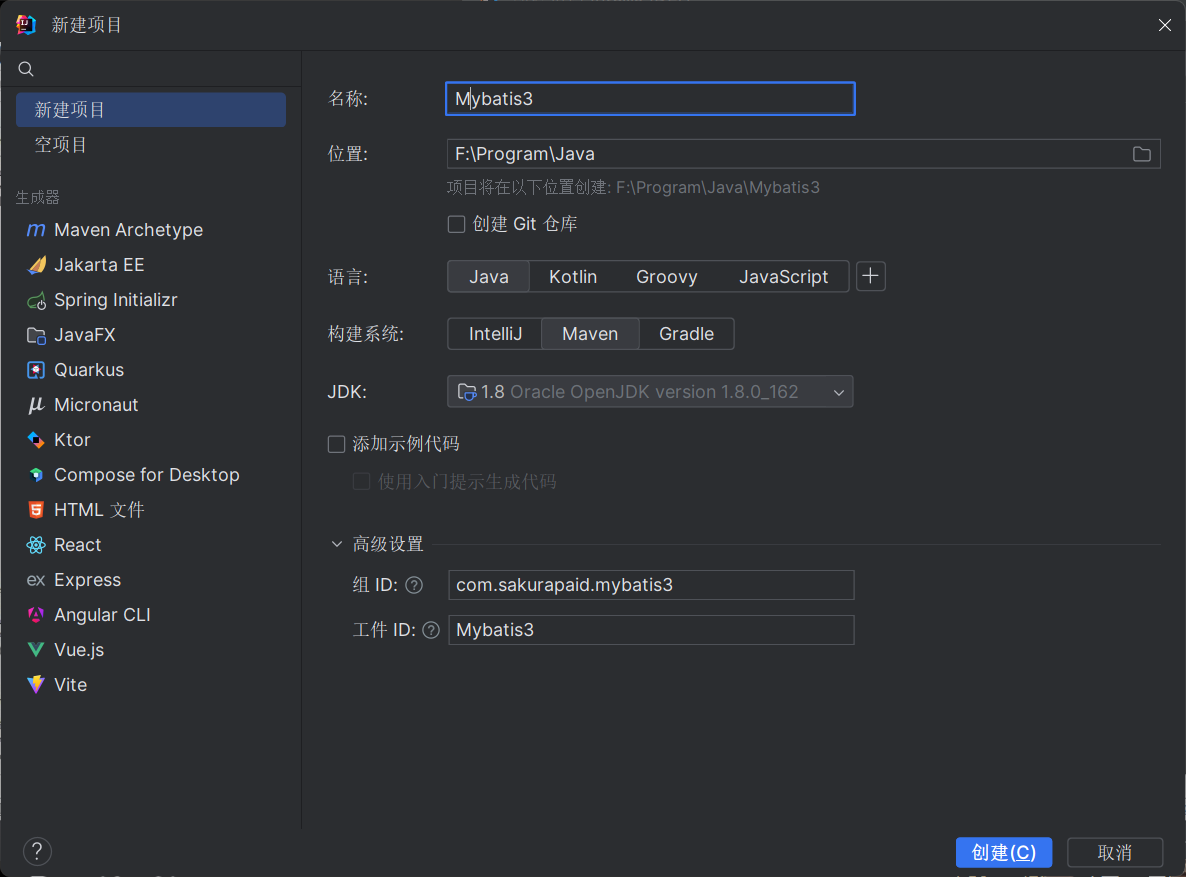The width and height of the screenshot is (1186, 877).
Task: Select Kotlin language option
Action: pyautogui.click(x=573, y=277)
